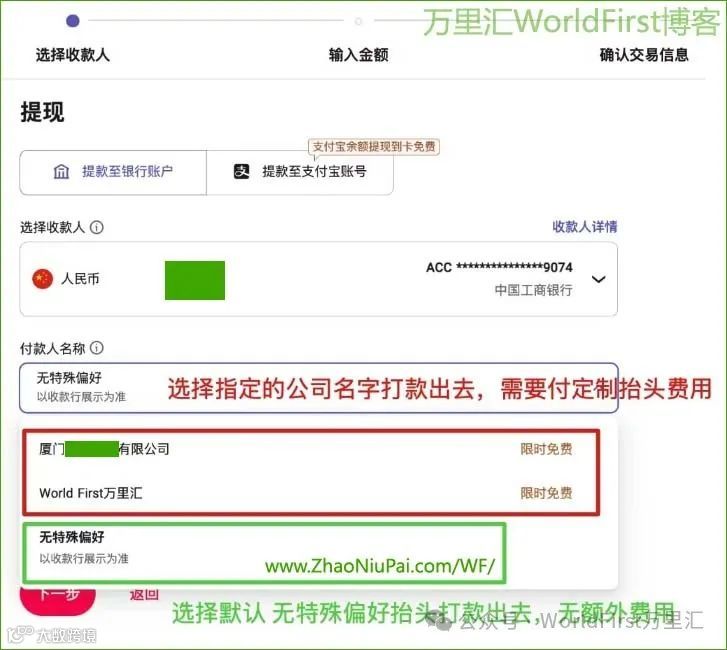Click the 选择收款人 step indicator dot
Screen dimensions: 727x650
73,21
